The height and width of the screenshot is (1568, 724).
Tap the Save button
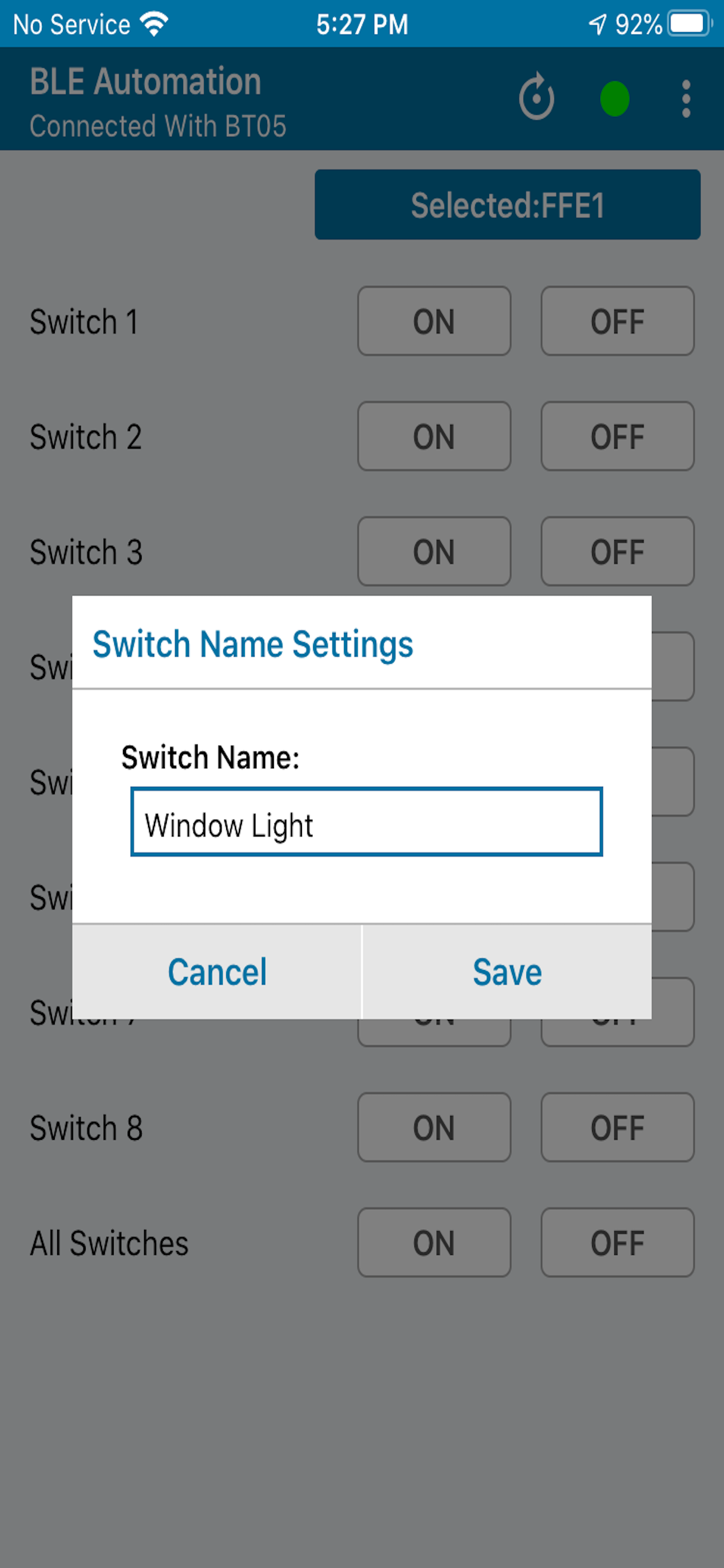506,971
